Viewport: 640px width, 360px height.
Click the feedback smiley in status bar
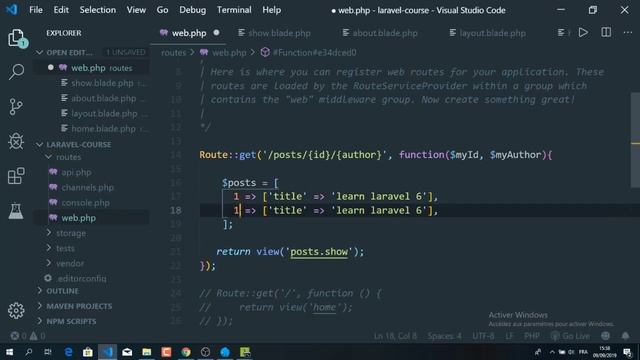(606, 336)
